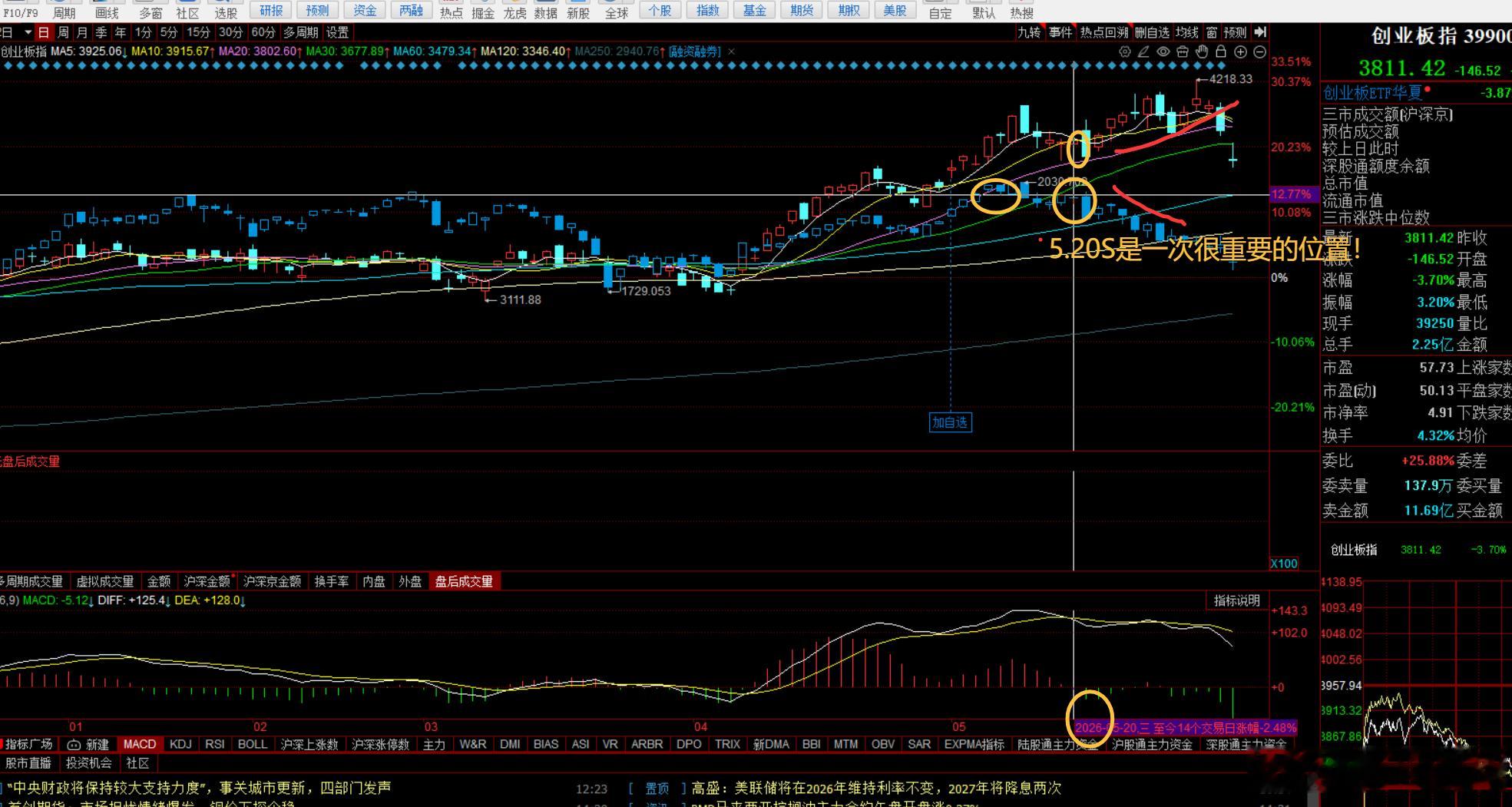Screen dimensions: 1512x807
Task: Open the toolbox briefcase icon
Action: [1183, 51]
